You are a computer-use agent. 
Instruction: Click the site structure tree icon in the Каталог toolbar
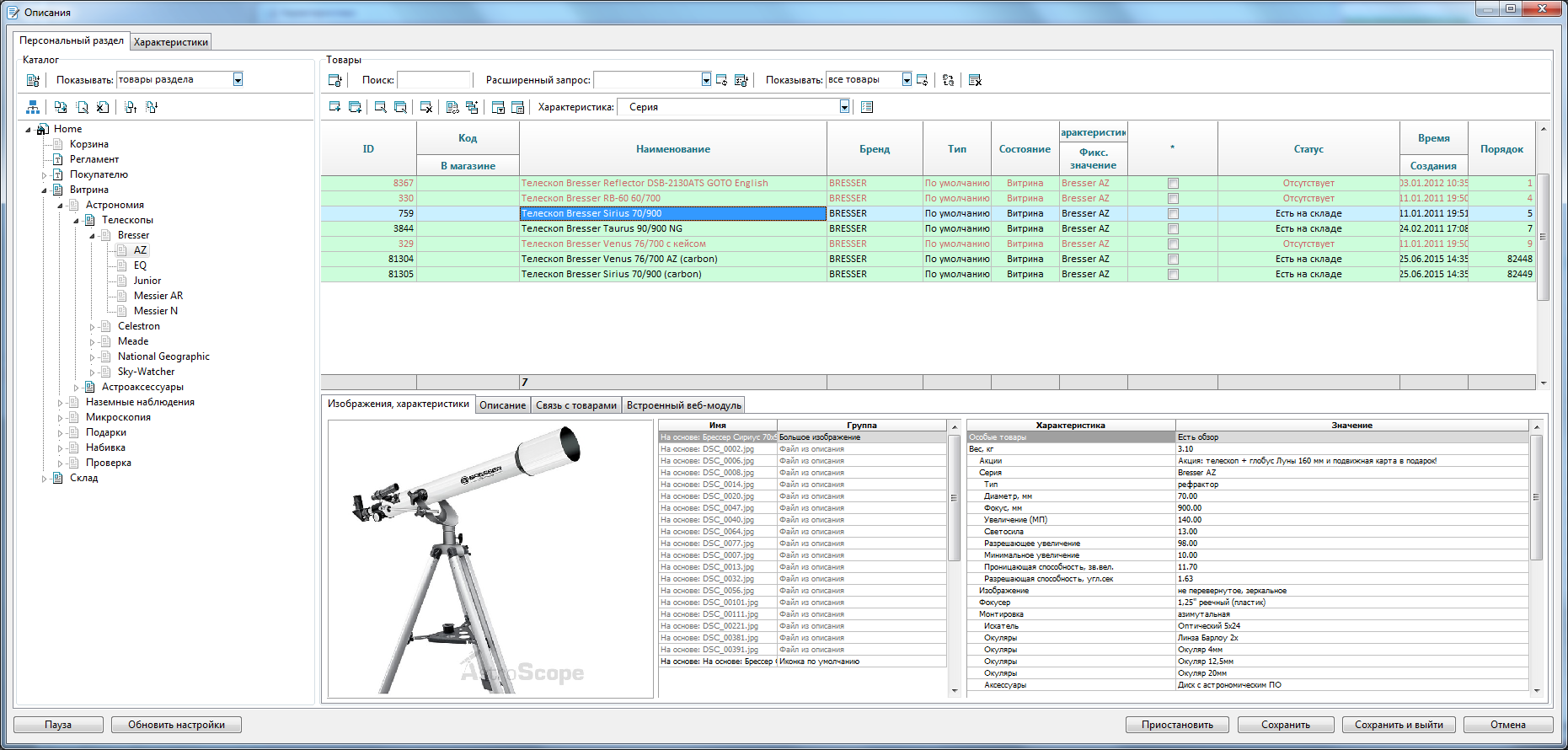click(33, 107)
